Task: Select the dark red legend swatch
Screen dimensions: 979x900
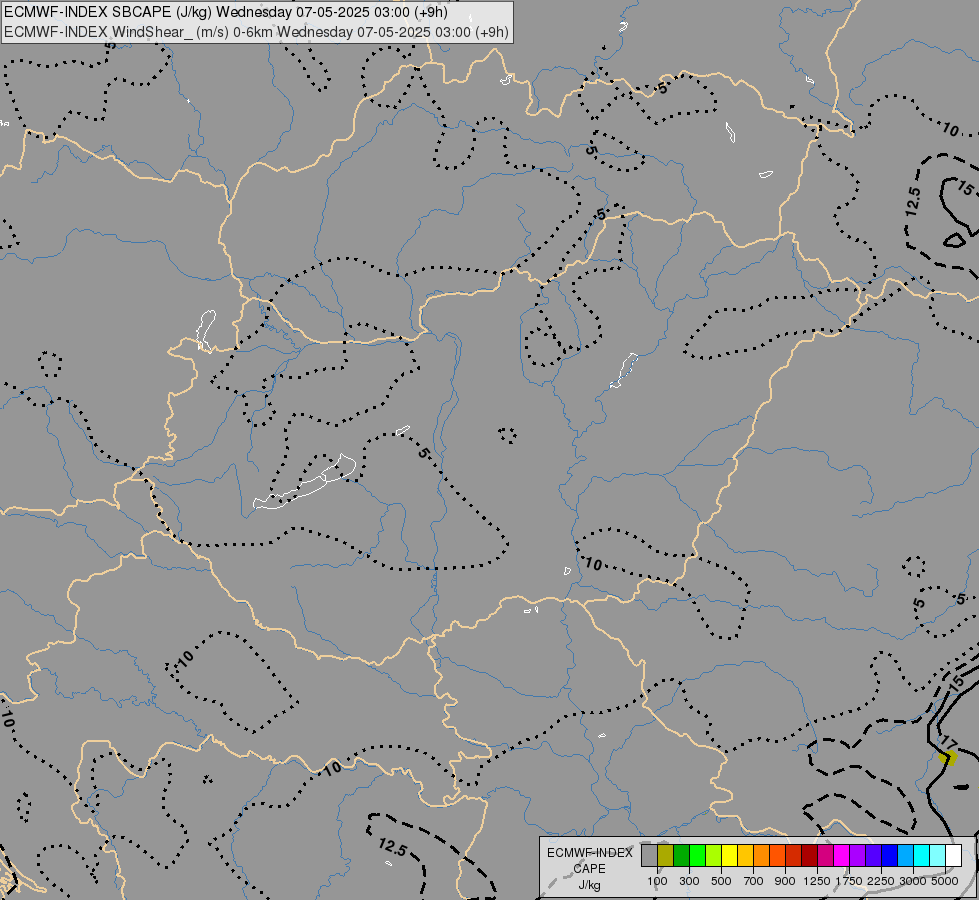Action: point(809,855)
